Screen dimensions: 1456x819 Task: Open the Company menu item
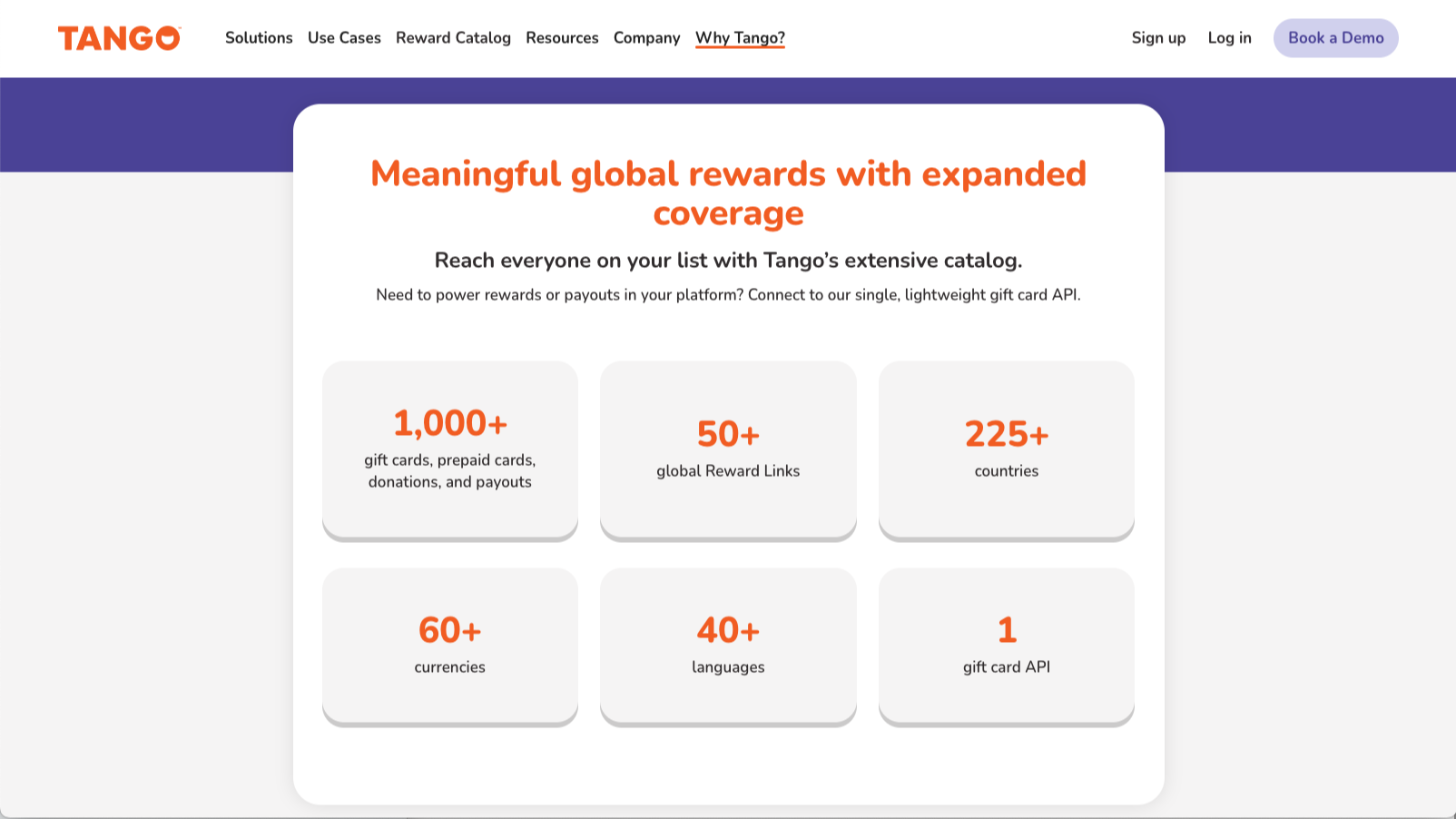tap(646, 38)
